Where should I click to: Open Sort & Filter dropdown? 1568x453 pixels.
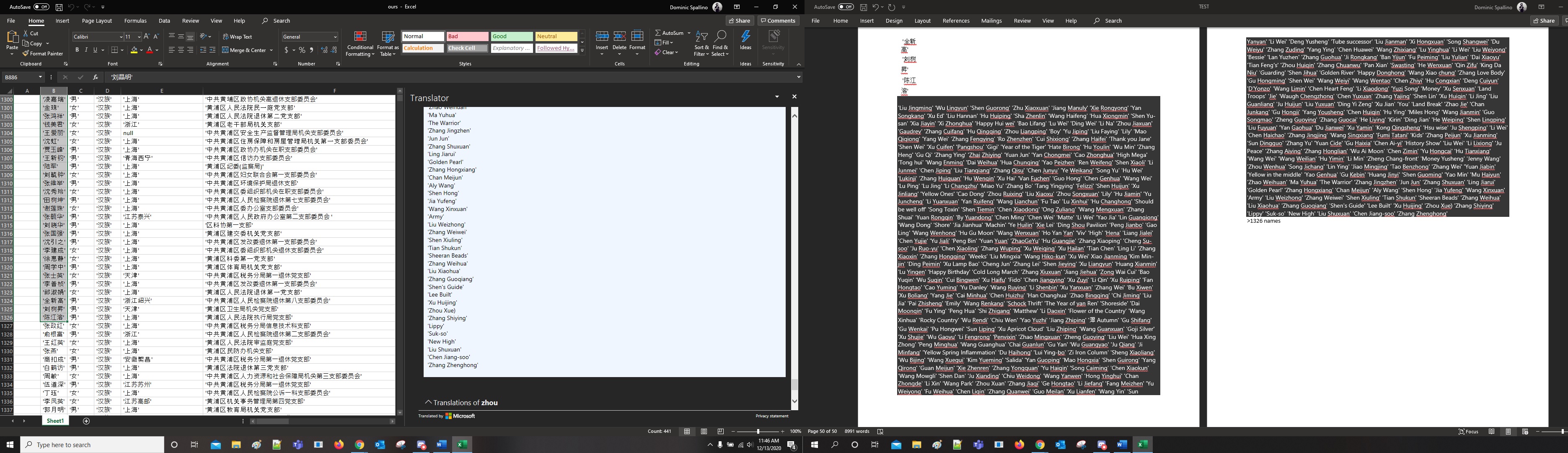pyautogui.click(x=701, y=43)
